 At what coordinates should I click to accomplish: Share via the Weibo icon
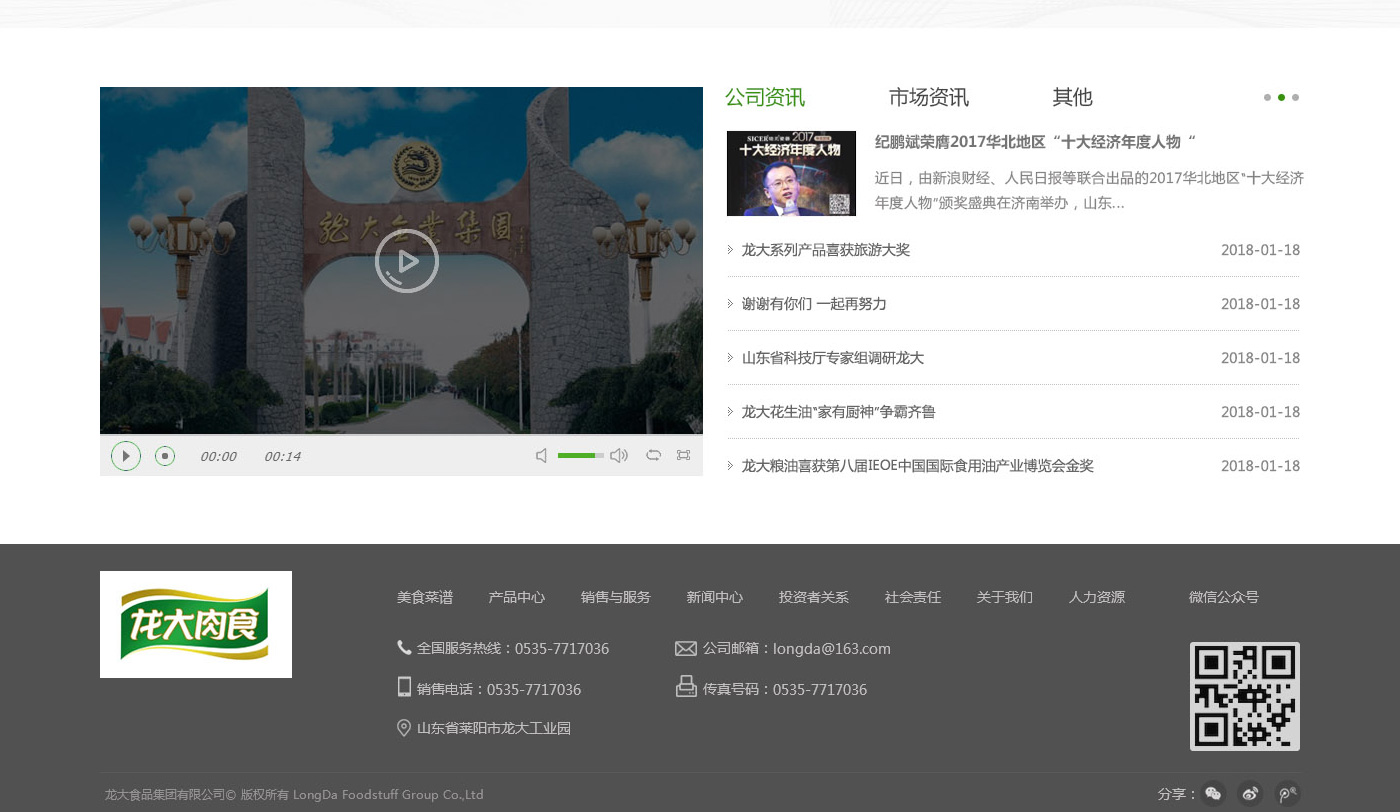[x=1250, y=794]
